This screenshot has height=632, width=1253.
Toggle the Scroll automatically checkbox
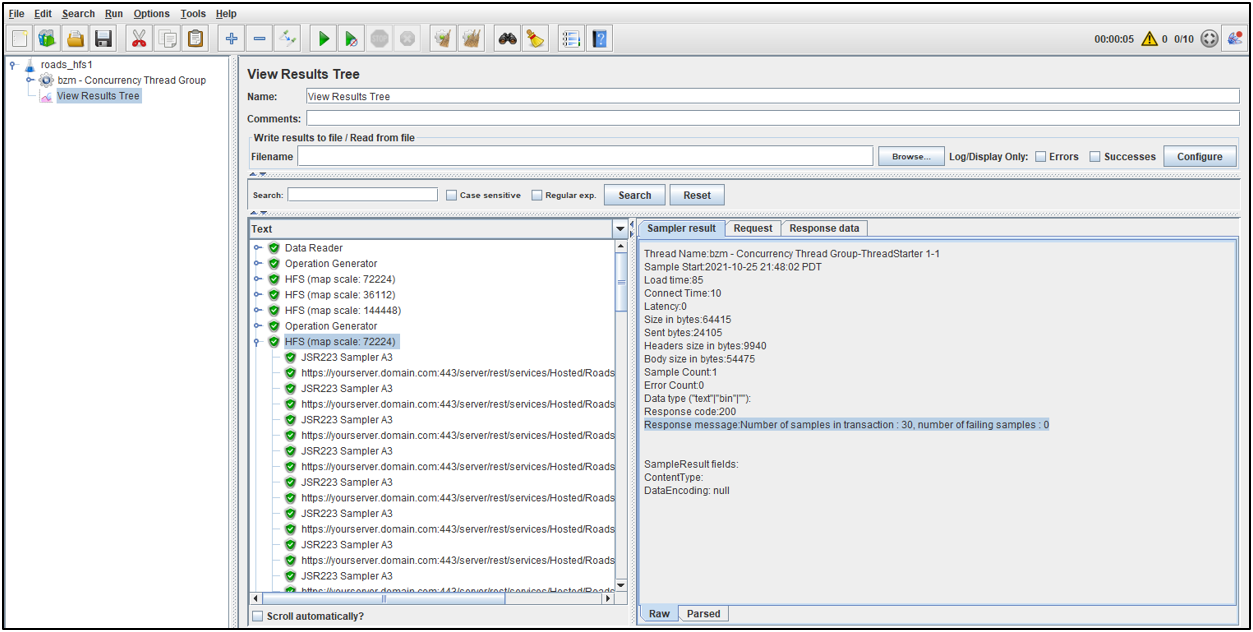click(x=257, y=616)
